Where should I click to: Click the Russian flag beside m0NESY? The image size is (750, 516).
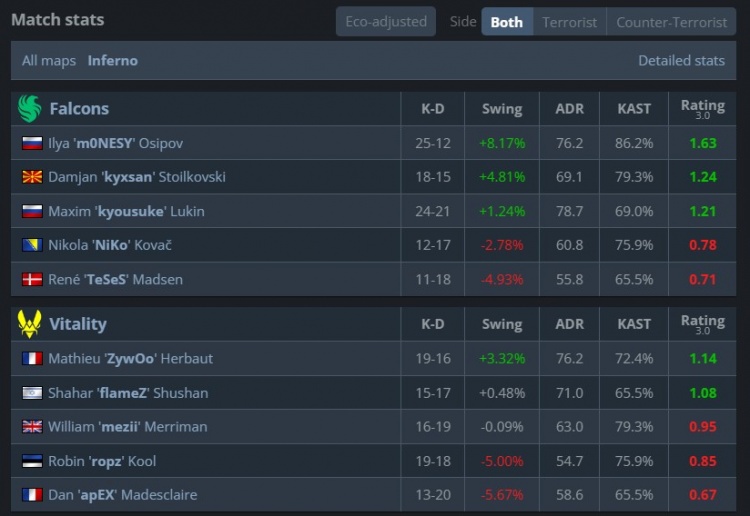click(x=32, y=143)
